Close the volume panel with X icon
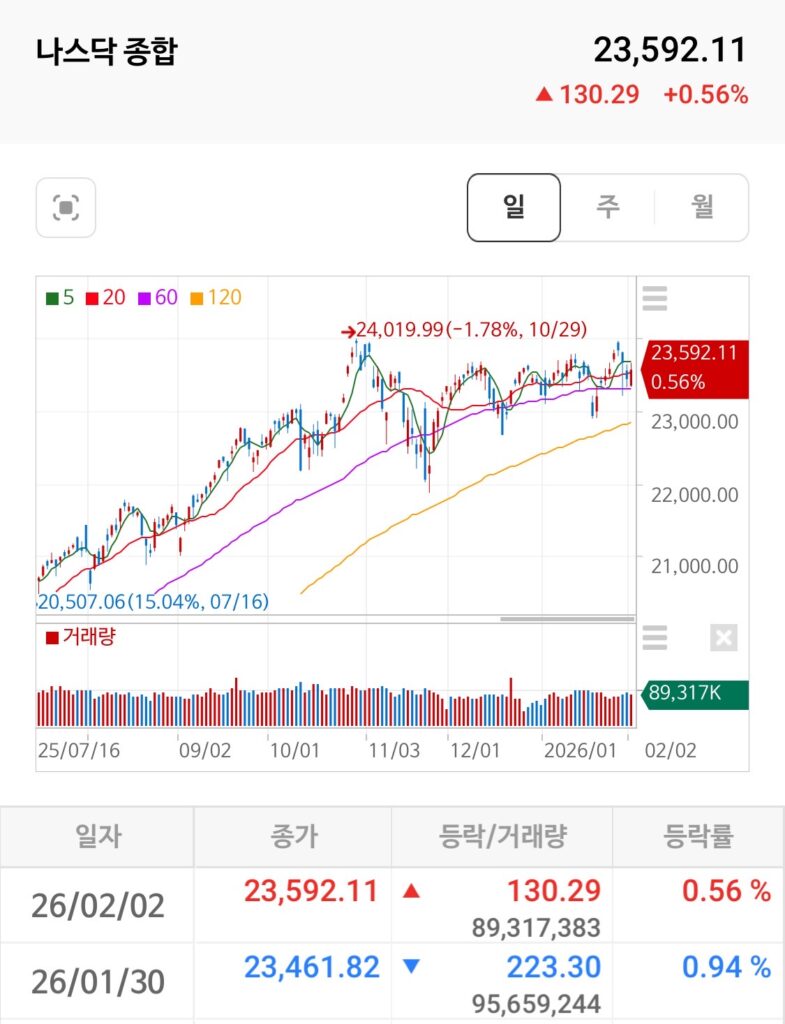This screenshot has height=1024, width=785. coord(723,637)
